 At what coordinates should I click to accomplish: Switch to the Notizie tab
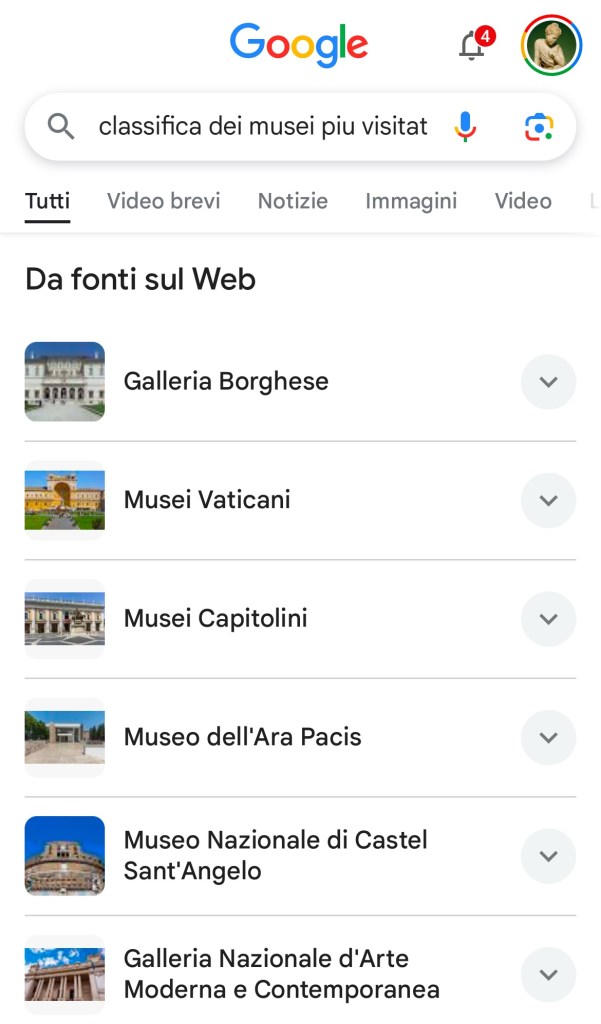pos(293,201)
